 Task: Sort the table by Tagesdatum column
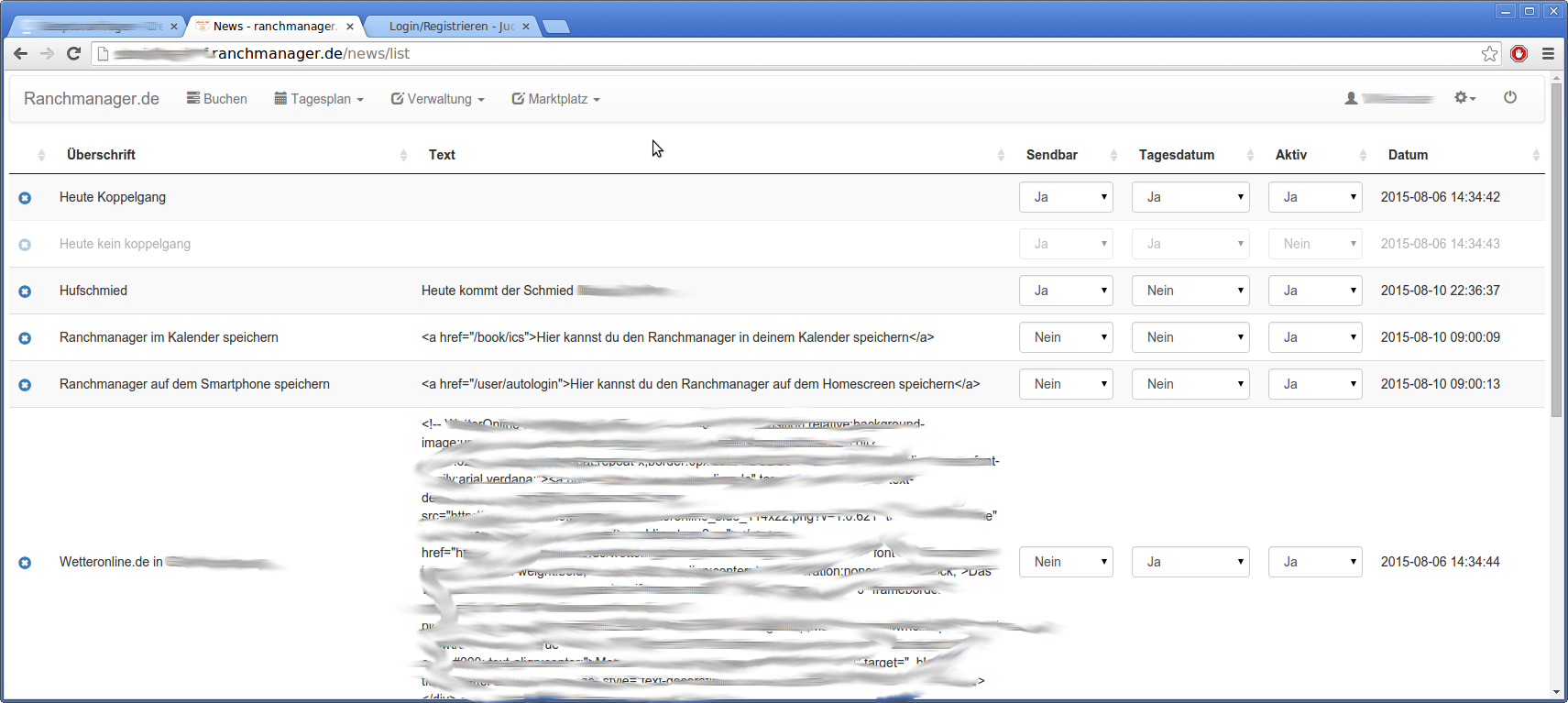click(1176, 155)
